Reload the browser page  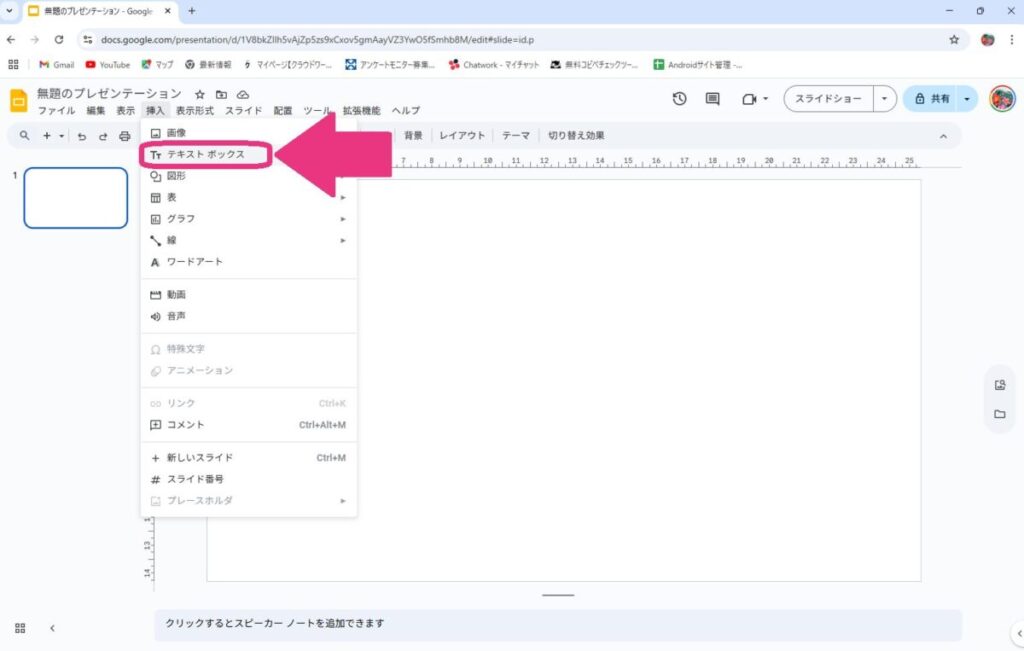coord(59,40)
